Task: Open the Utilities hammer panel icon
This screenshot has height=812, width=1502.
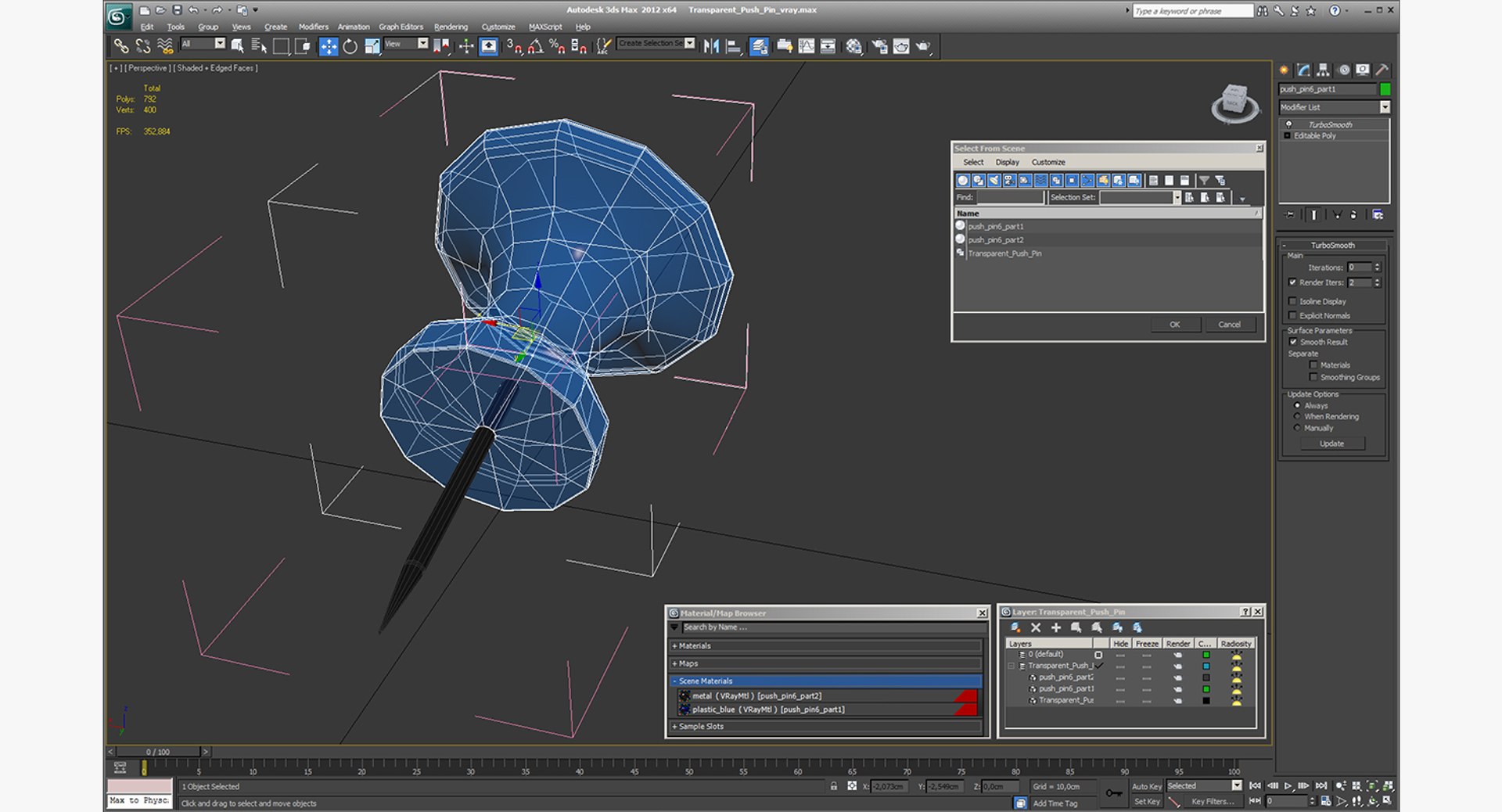Action: [1382, 70]
